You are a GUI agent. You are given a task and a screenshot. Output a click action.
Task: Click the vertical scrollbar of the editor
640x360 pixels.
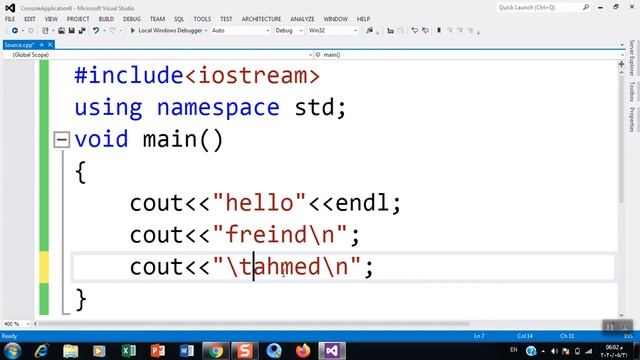621,139
